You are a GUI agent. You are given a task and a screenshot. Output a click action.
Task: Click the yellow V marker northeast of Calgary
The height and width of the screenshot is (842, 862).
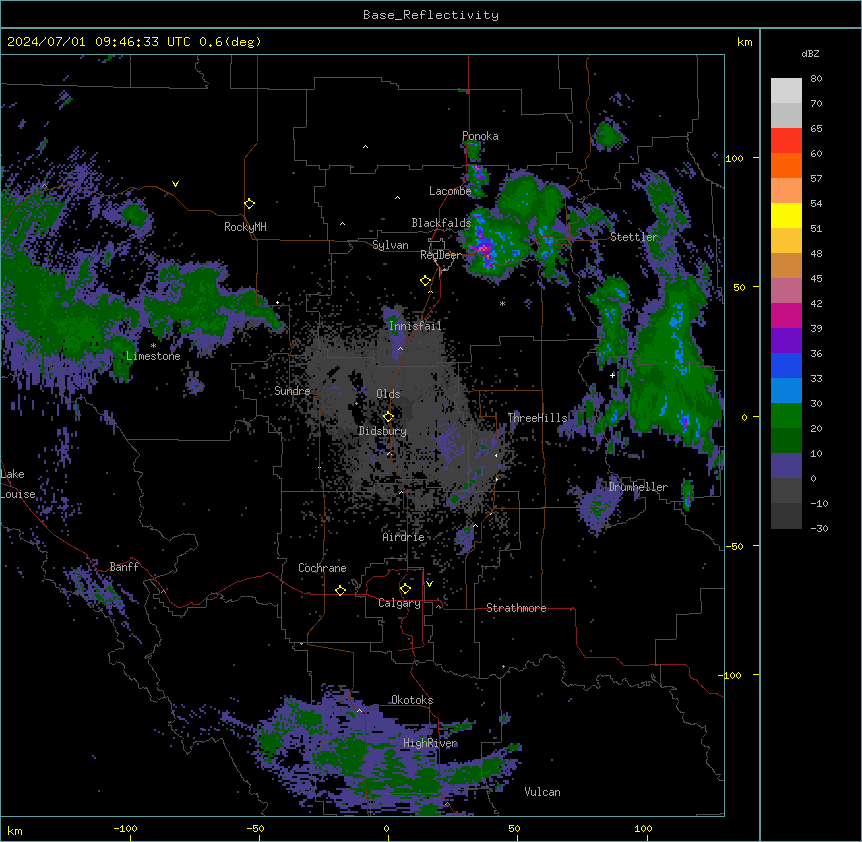coord(429,584)
